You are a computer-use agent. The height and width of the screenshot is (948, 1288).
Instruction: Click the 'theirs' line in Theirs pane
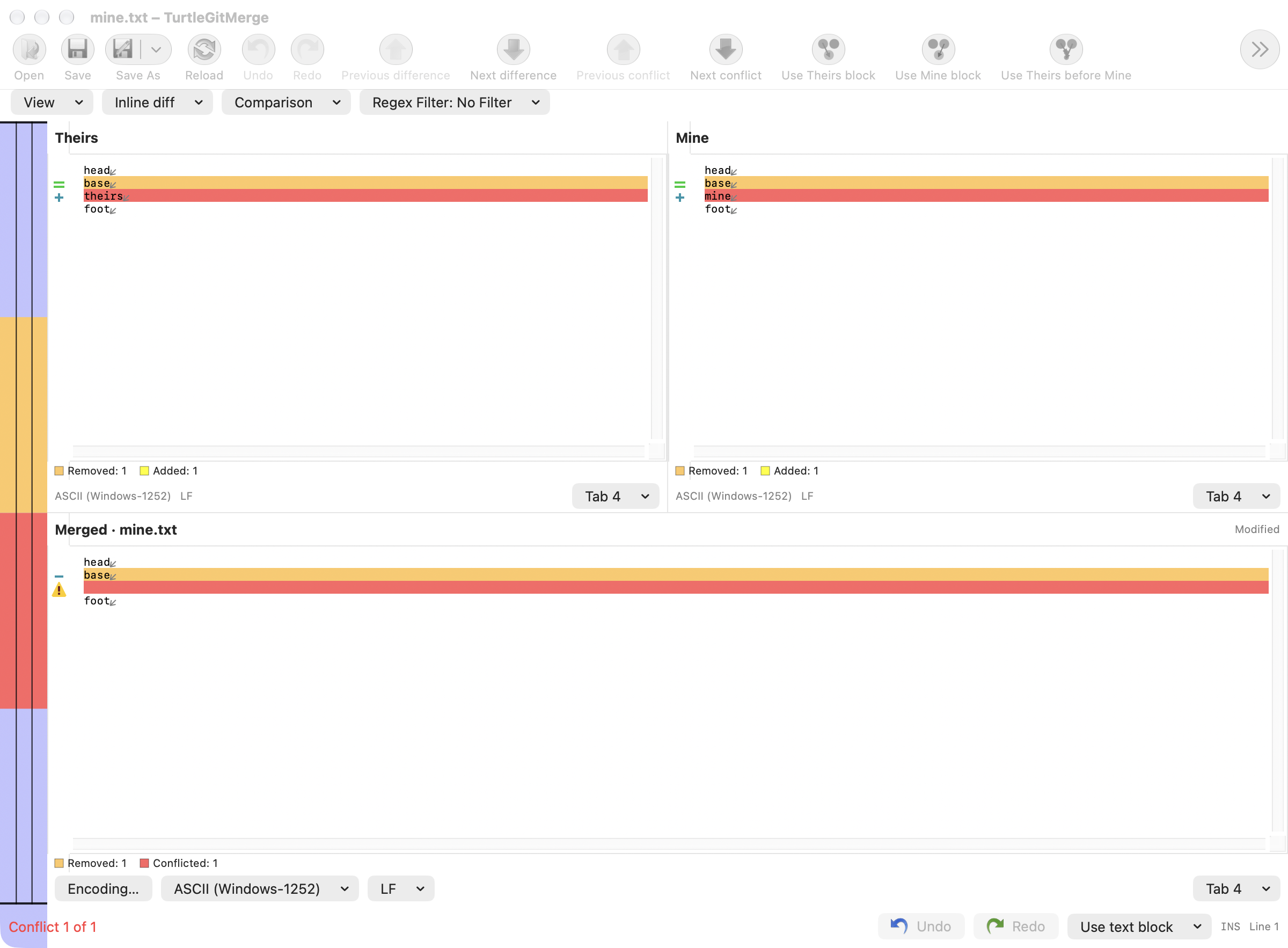point(365,196)
